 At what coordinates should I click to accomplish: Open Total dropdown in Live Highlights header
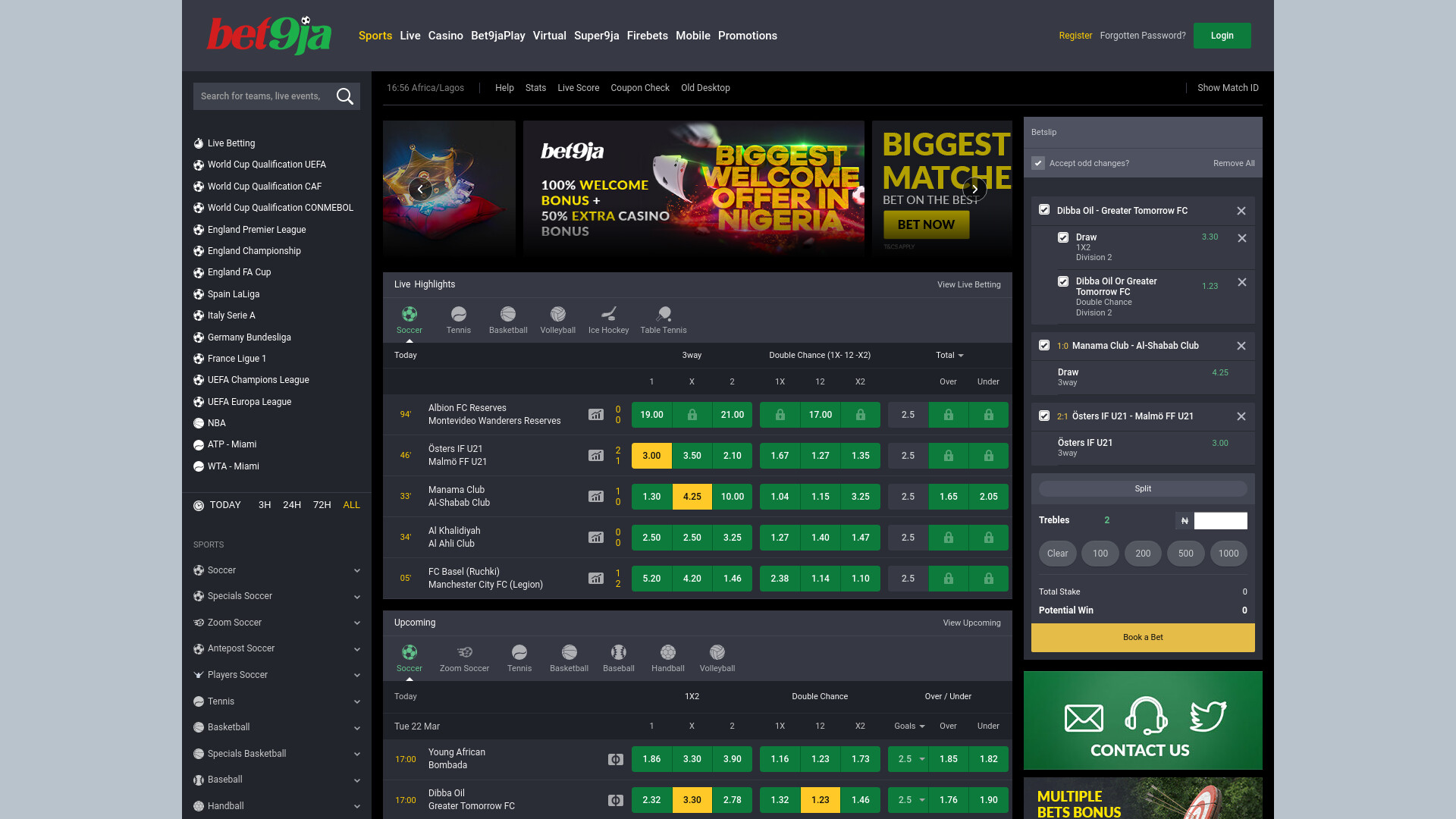pos(949,355)
